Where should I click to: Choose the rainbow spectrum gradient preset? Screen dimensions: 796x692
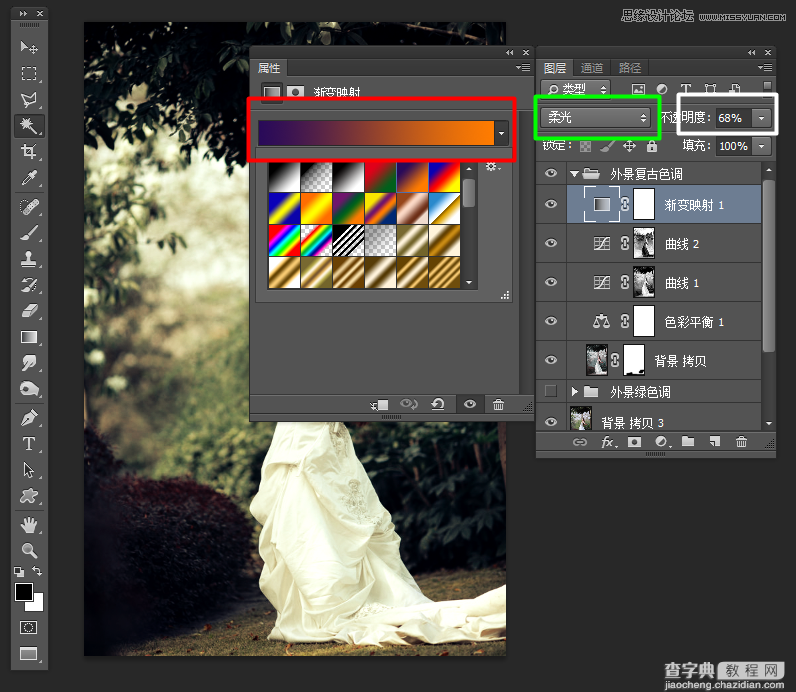284,241
